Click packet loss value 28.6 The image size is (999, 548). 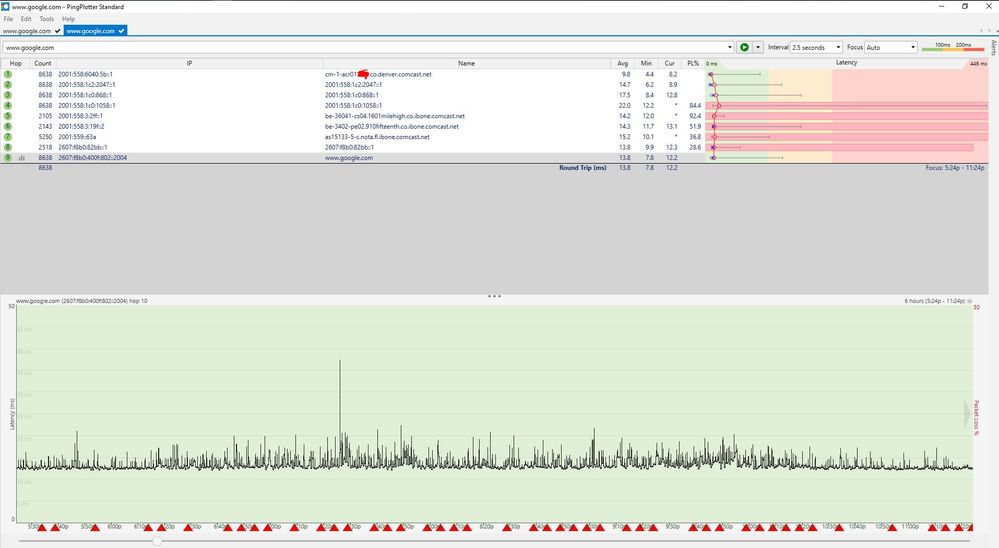point(694,147)
